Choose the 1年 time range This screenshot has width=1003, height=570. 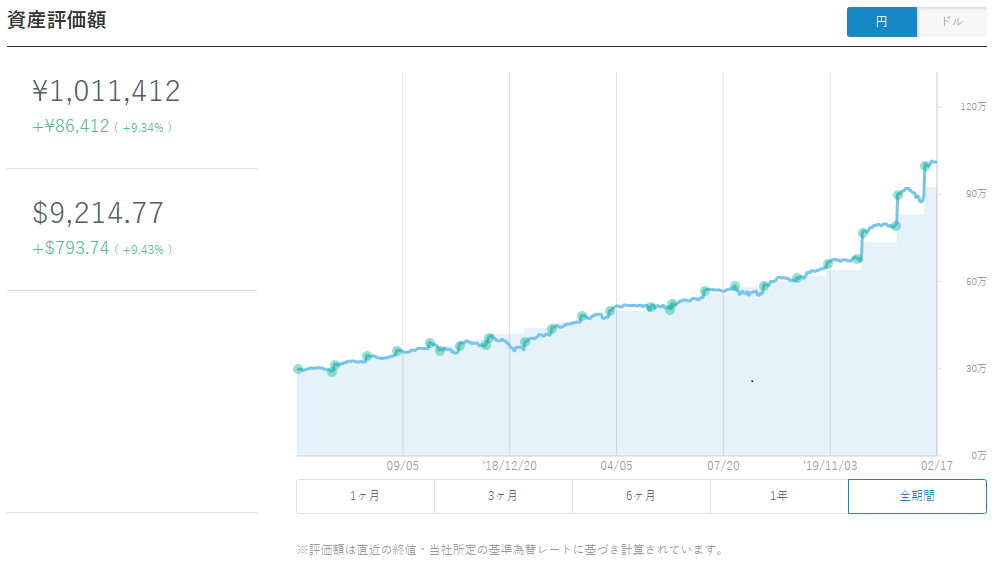[x=779, y=496]
